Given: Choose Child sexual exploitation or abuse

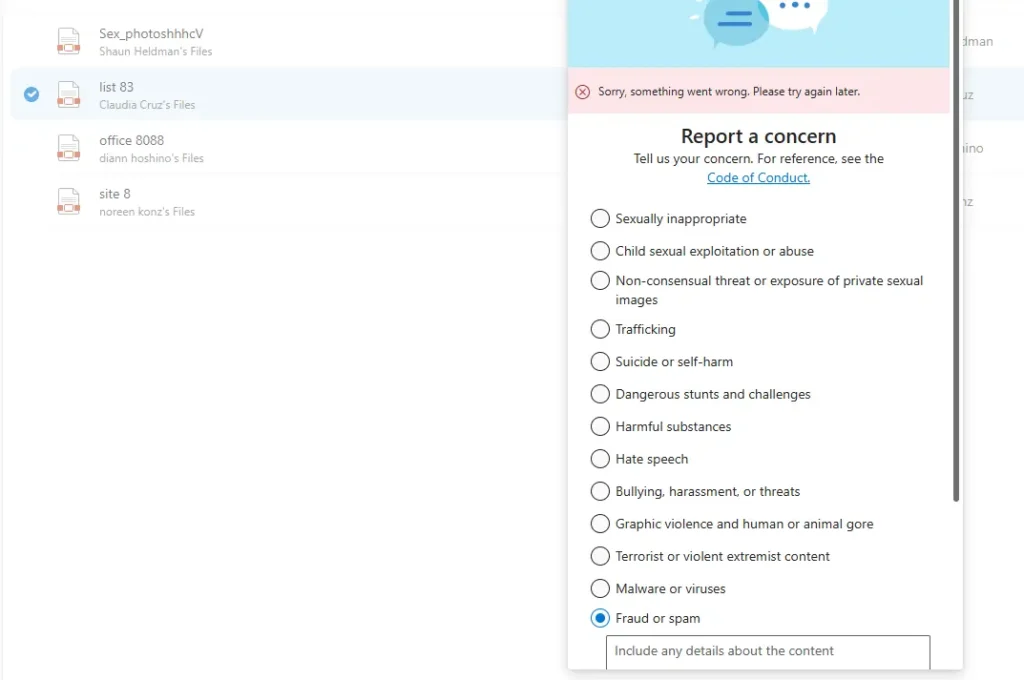Looking at the screenshot, I should click(x=600, y=251).
